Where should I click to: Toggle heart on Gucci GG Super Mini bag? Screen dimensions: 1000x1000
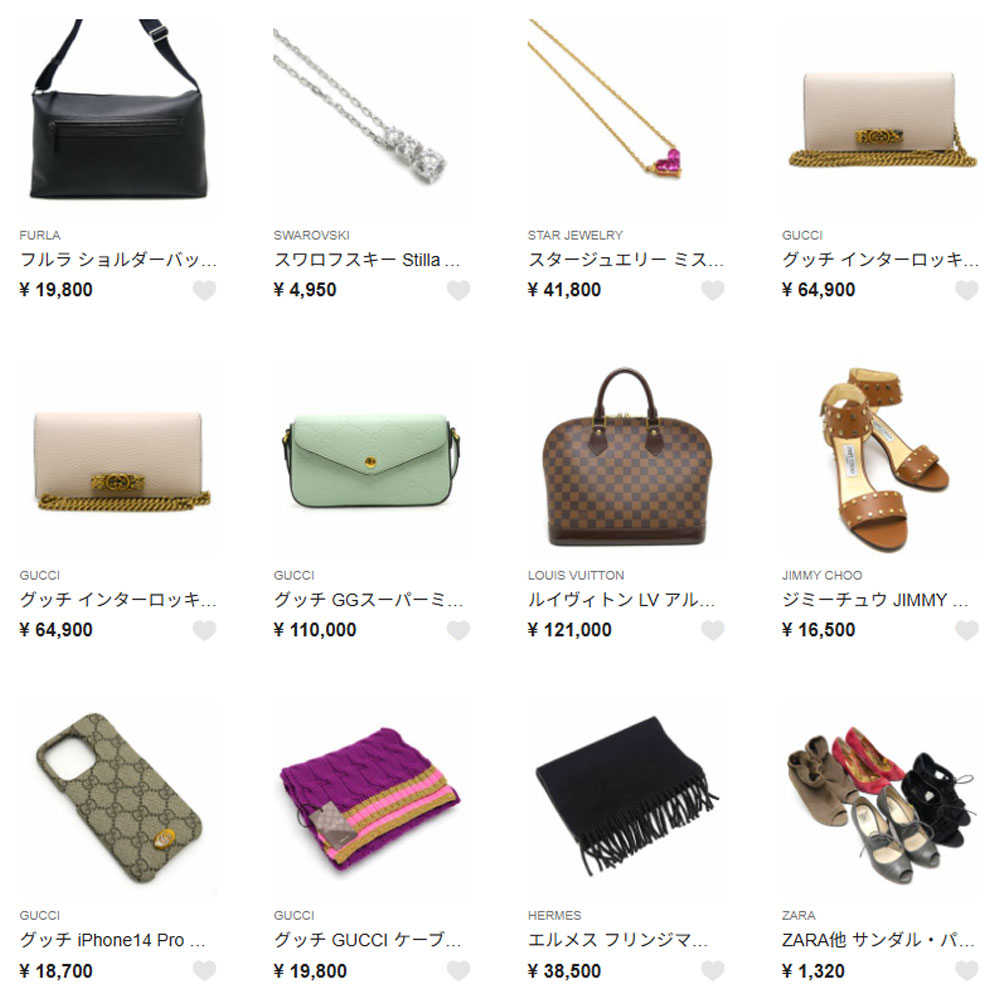click(458, 630)
